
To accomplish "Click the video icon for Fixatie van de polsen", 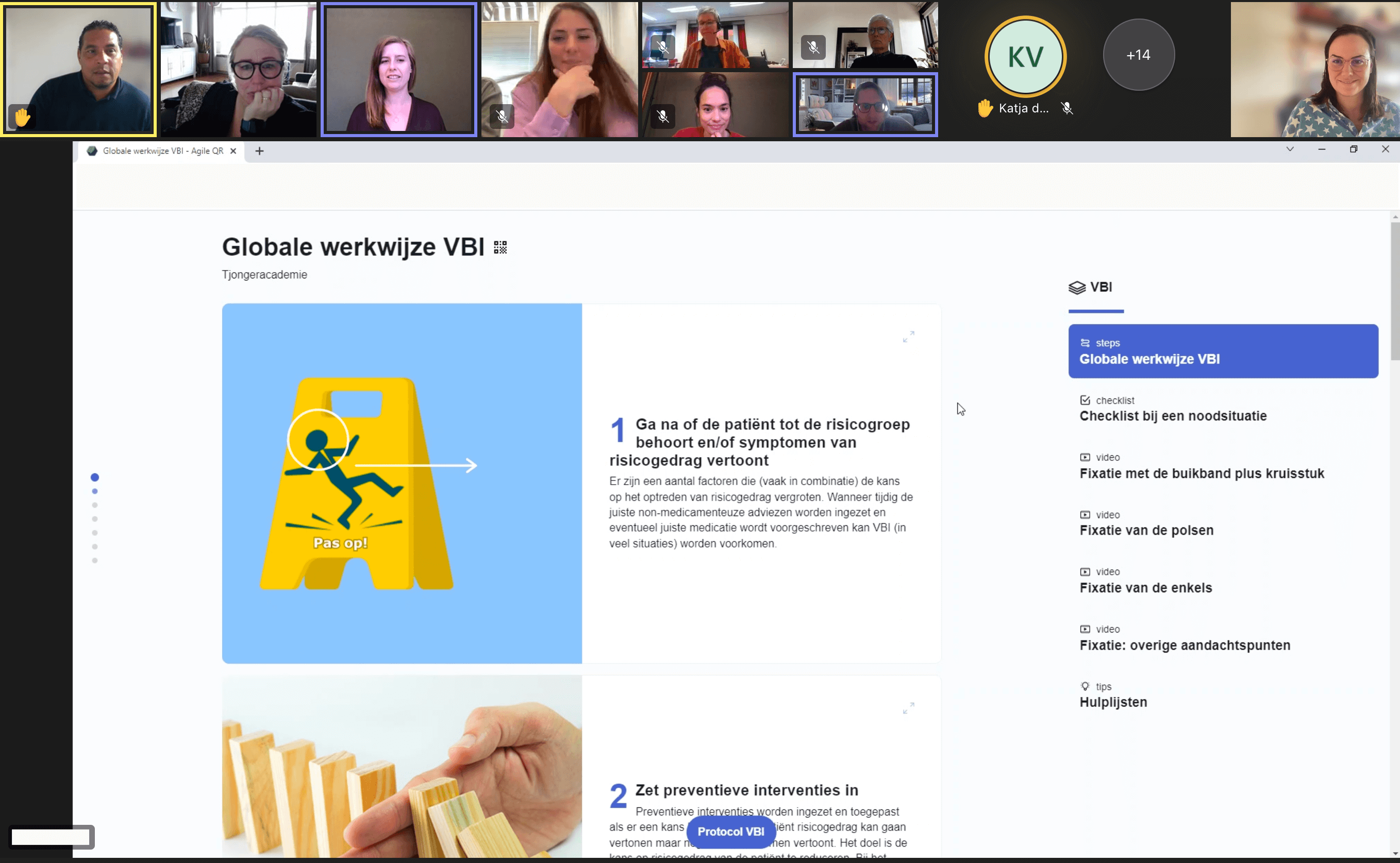I will pyautogui.click(x=1085, y=515).
